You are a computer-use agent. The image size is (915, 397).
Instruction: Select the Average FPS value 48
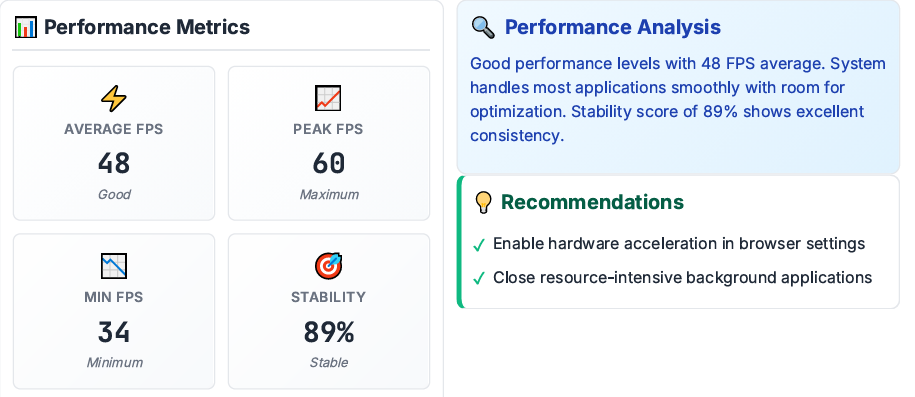(114, 163)
